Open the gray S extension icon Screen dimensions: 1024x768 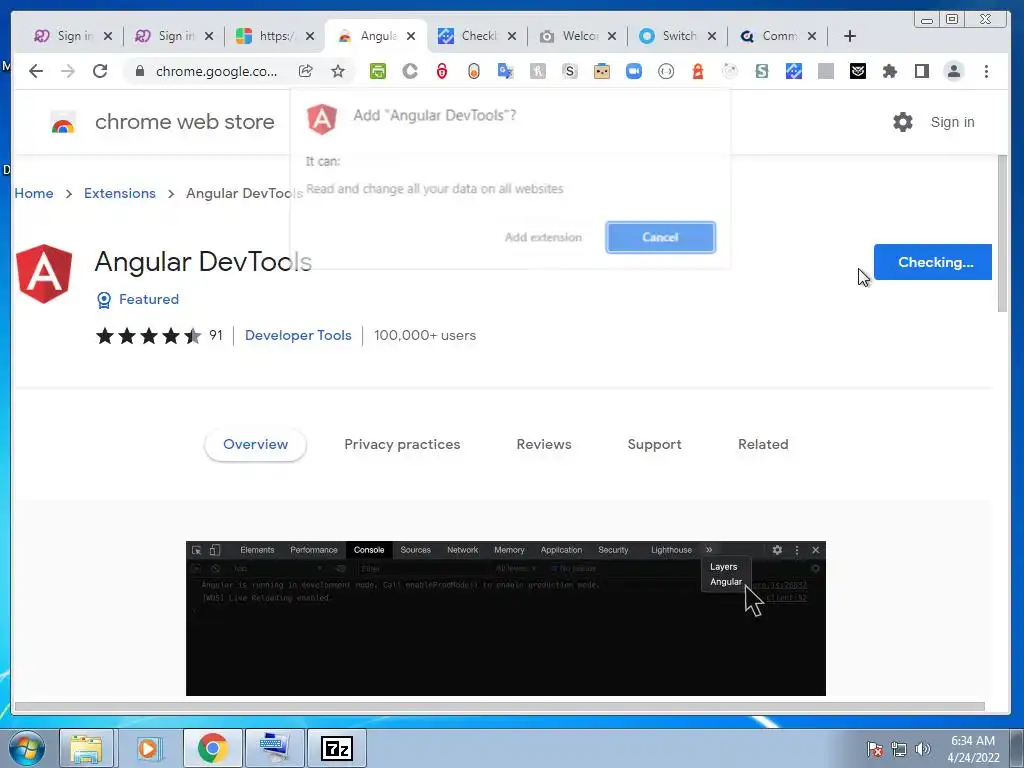click(x=569, y=71)
